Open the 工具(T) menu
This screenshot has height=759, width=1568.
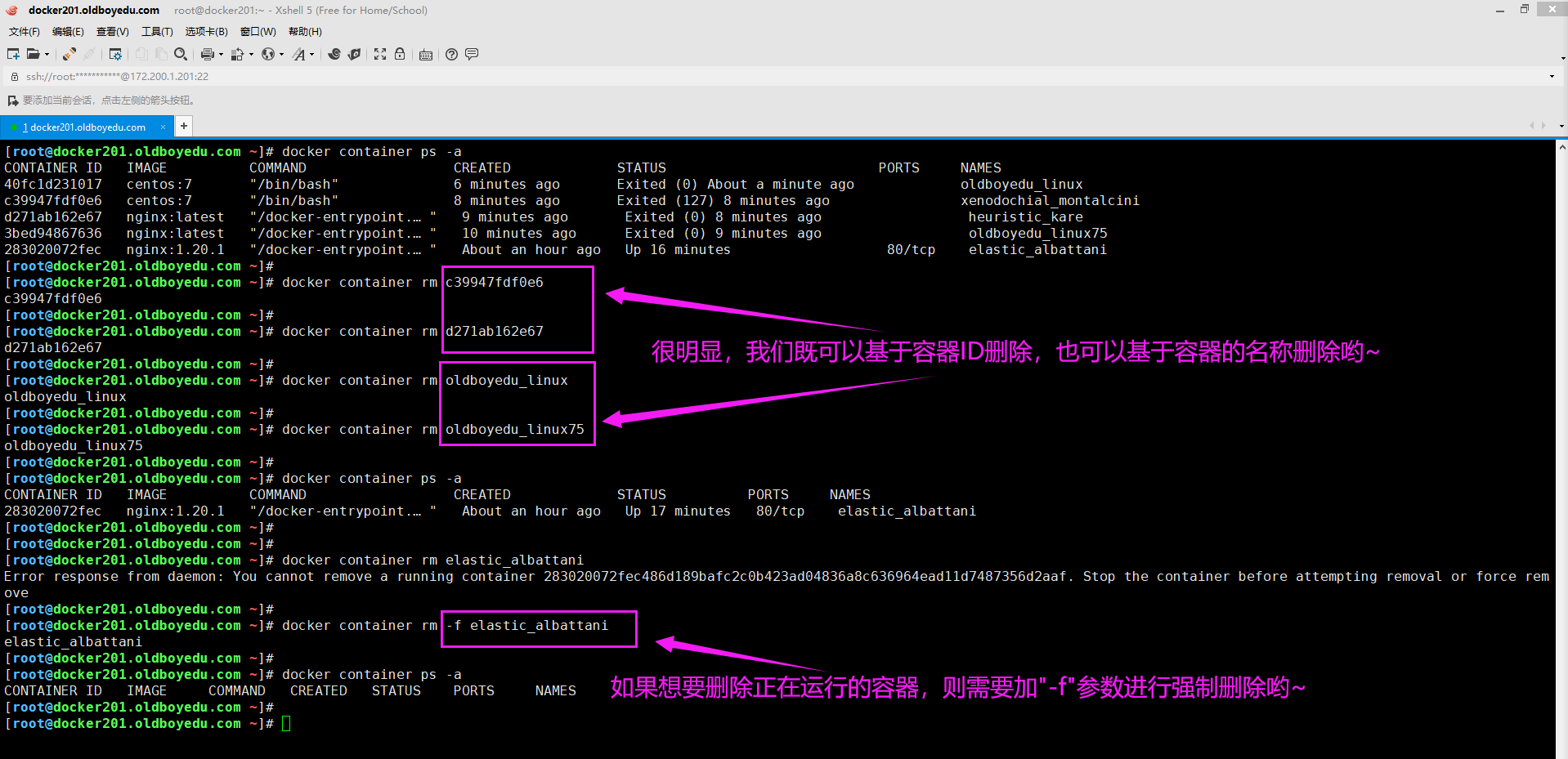(x=157, y=32)
